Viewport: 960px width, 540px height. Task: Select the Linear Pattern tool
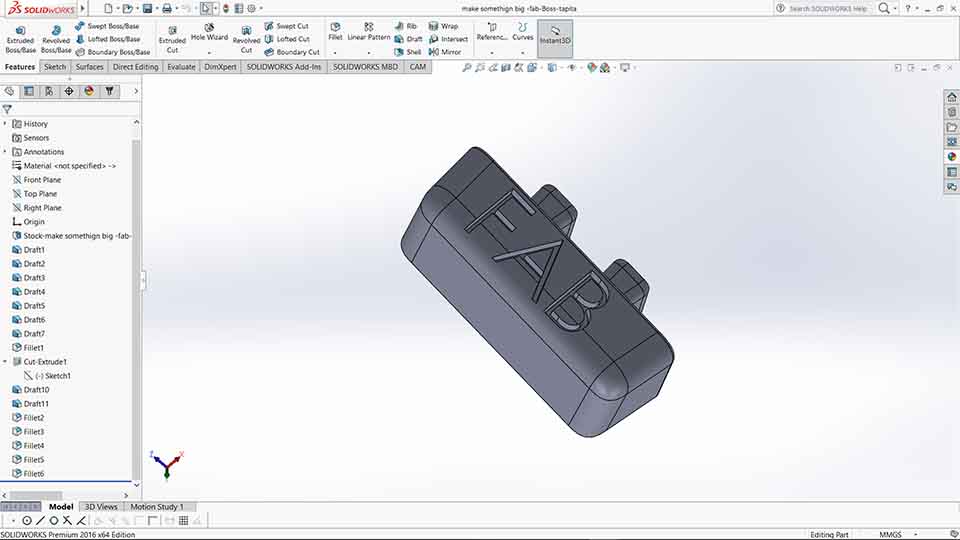pyautogui.click(x=369, y=32)
